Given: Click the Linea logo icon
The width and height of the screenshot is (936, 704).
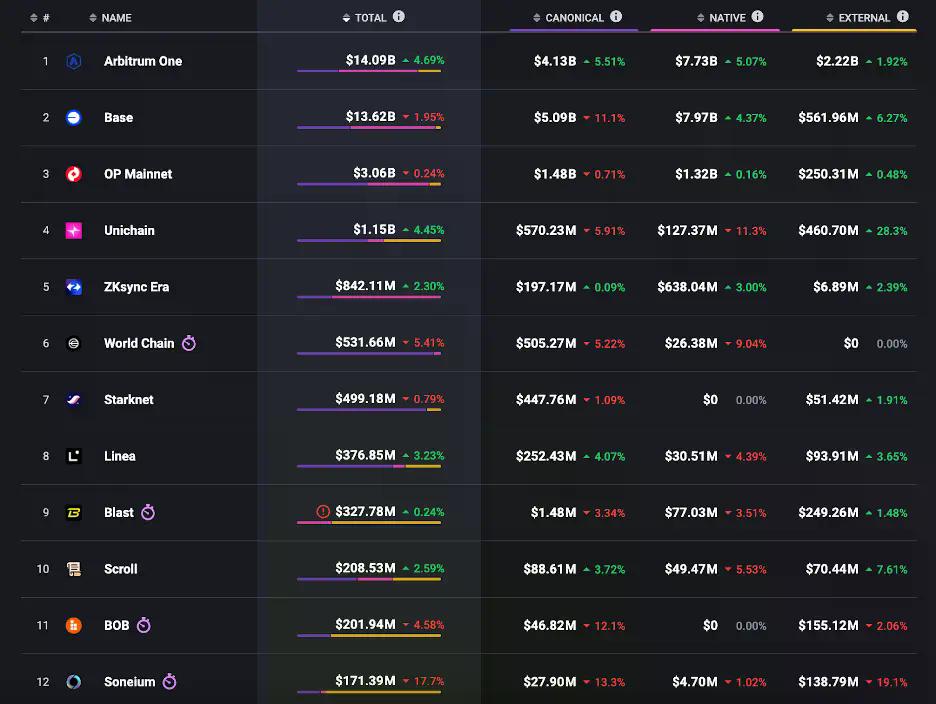Looking at the screenshot, I should tap(73, 456).
